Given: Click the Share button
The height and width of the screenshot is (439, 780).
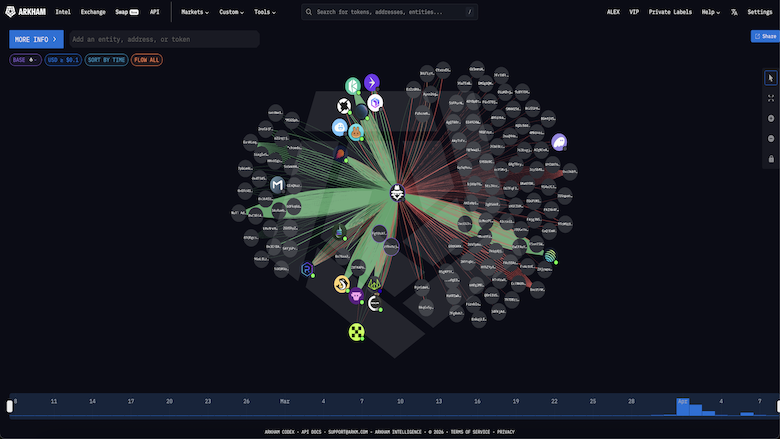Looking at the screenshot, I should click(765, 36).
